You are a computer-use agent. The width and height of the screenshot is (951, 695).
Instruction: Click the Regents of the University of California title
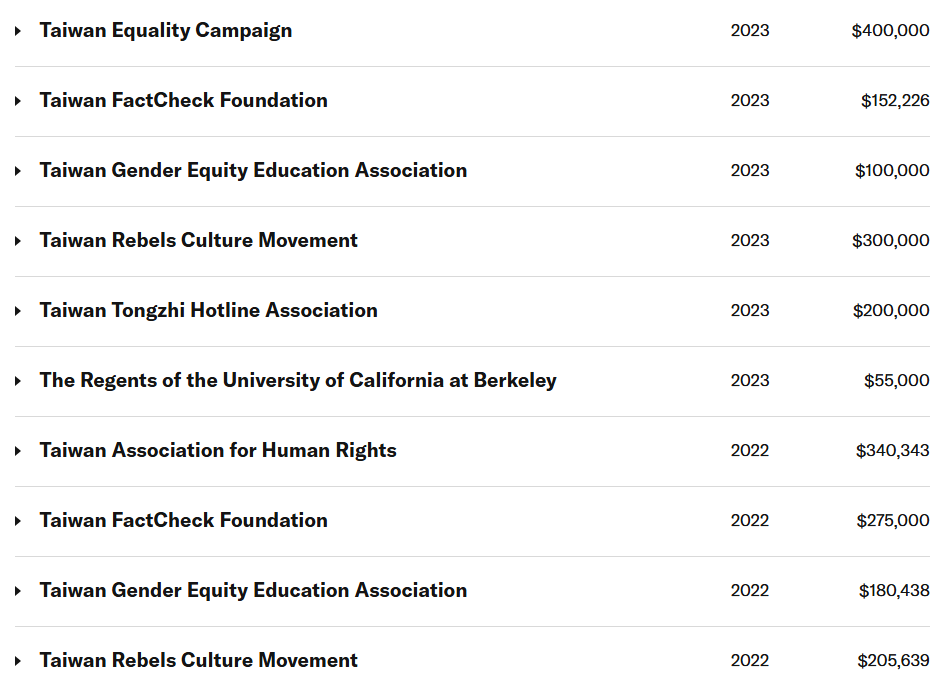(298, 380)
